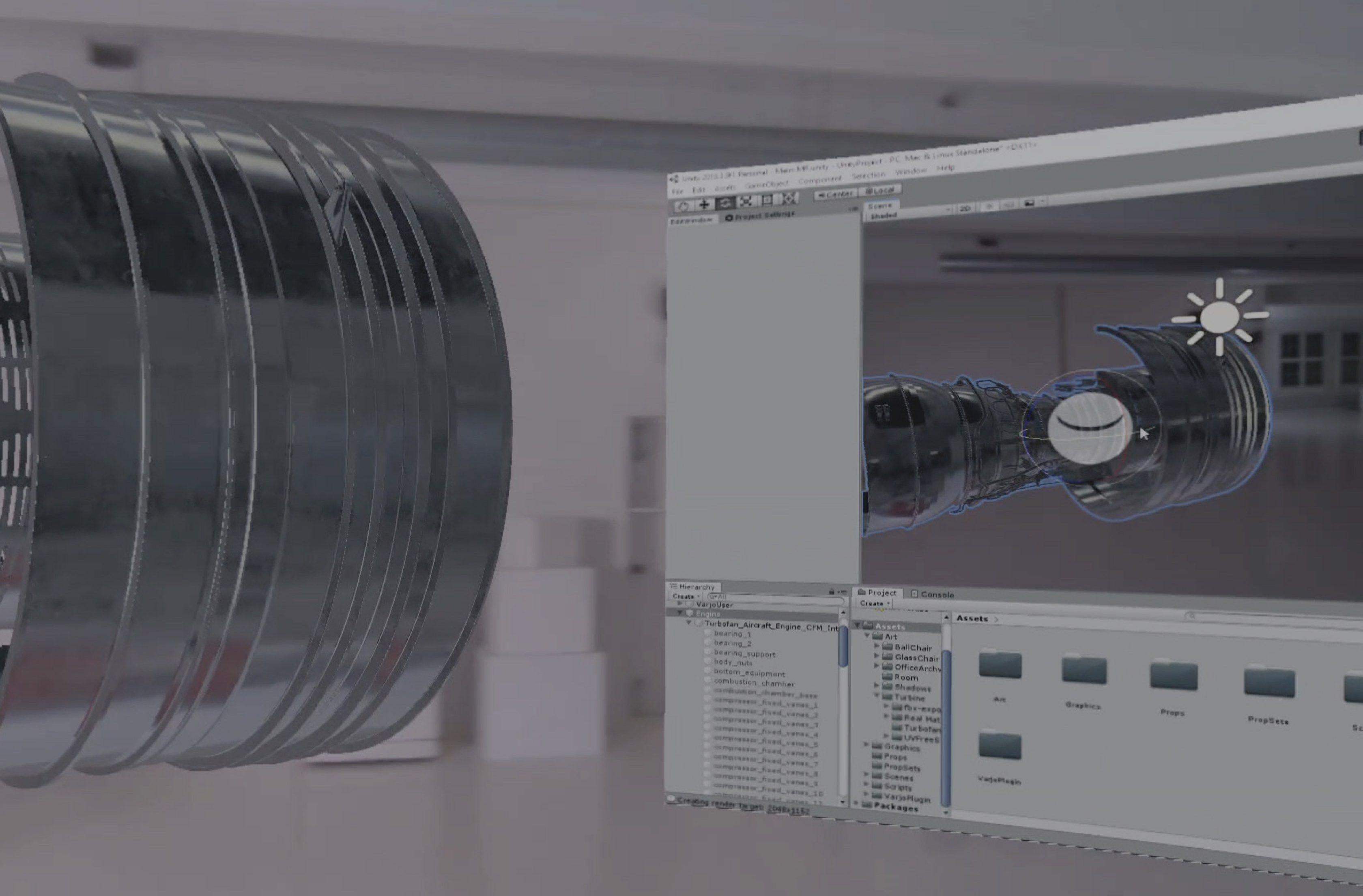Select the Scale tool
This screenshot has height=896, width=1363.
pyautogui.click(x=746, y=201)
